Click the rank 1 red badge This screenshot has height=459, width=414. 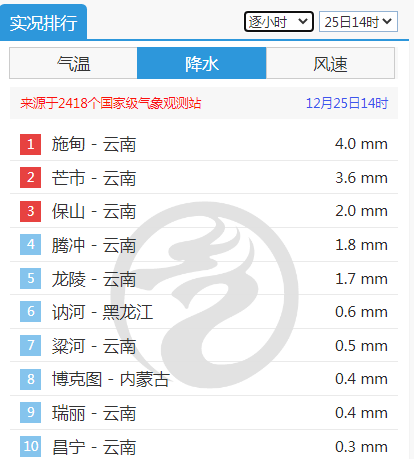point(30,144)
